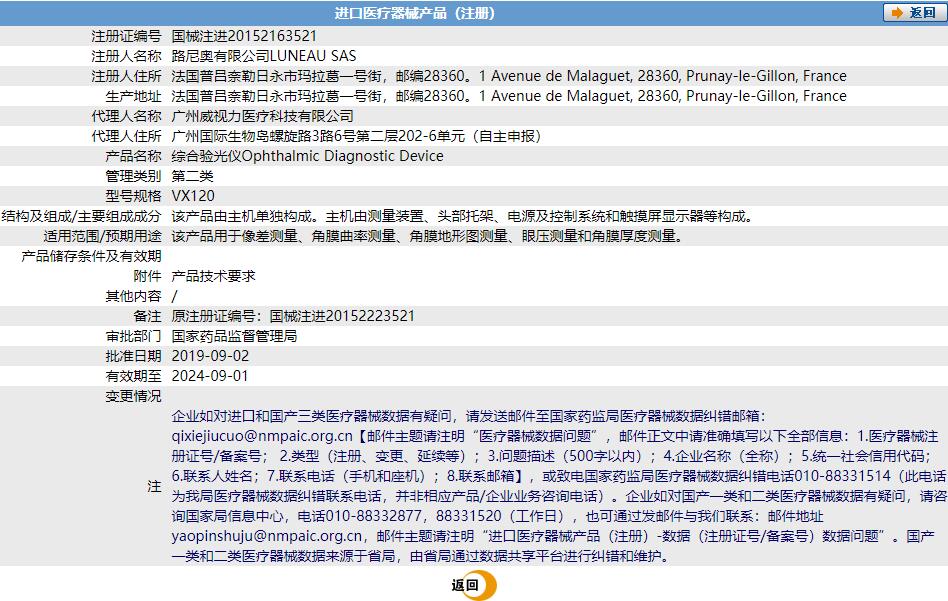Click intended use text 该产品用于像差测量

point(234,236)
